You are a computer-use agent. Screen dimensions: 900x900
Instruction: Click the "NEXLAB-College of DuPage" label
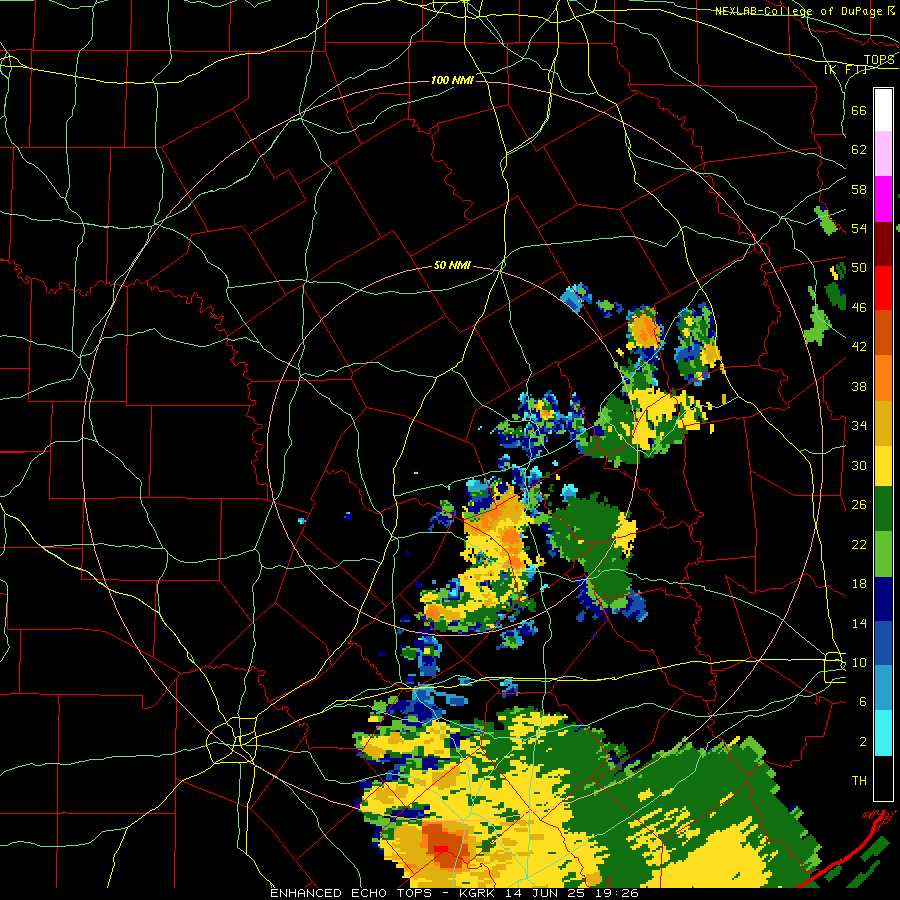point(799,11)
